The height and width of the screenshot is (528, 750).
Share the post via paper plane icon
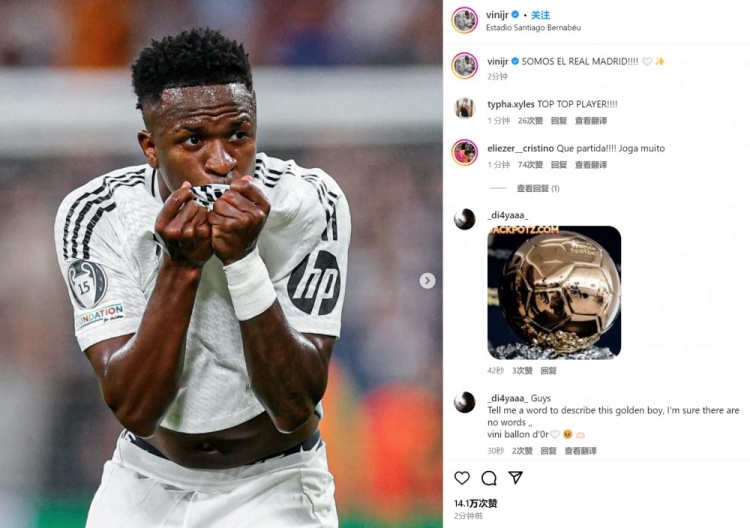(516, 477)
